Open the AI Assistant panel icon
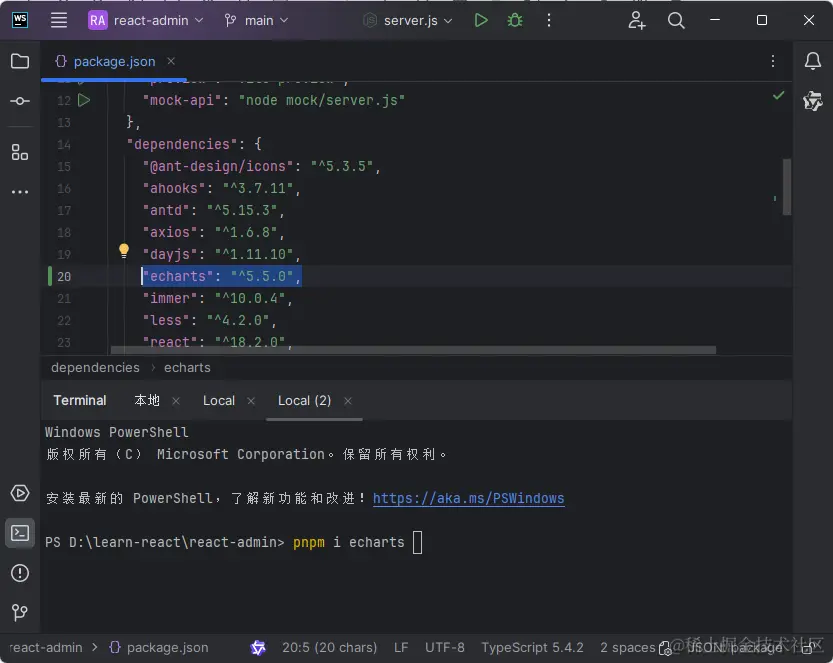 click(812, 101)
